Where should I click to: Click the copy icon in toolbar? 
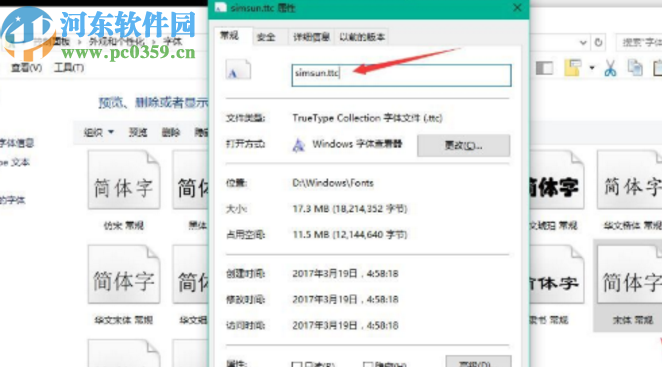(x=635, y=68)
